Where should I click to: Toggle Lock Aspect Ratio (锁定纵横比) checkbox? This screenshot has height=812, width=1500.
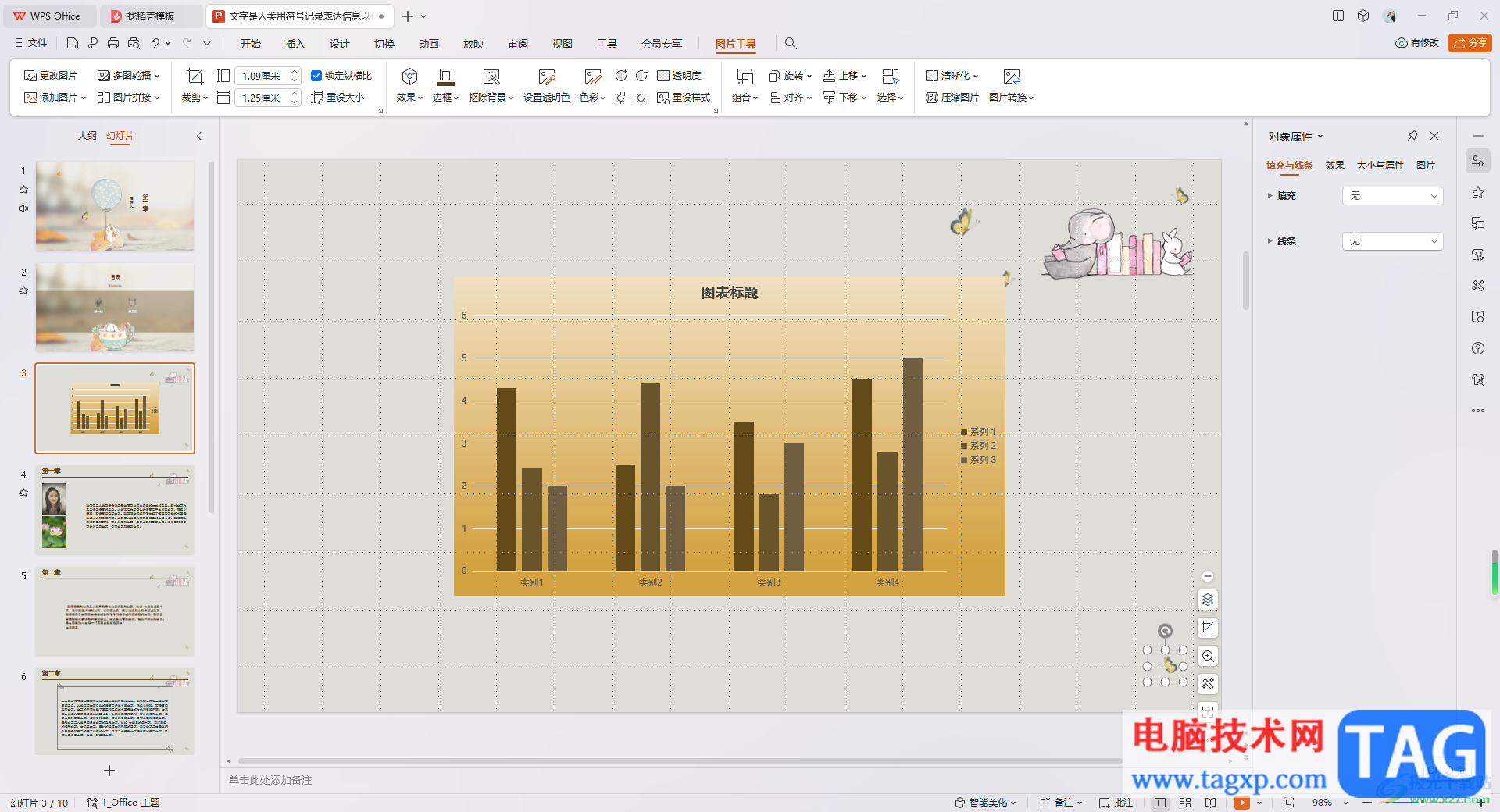(x=316, y=76)
